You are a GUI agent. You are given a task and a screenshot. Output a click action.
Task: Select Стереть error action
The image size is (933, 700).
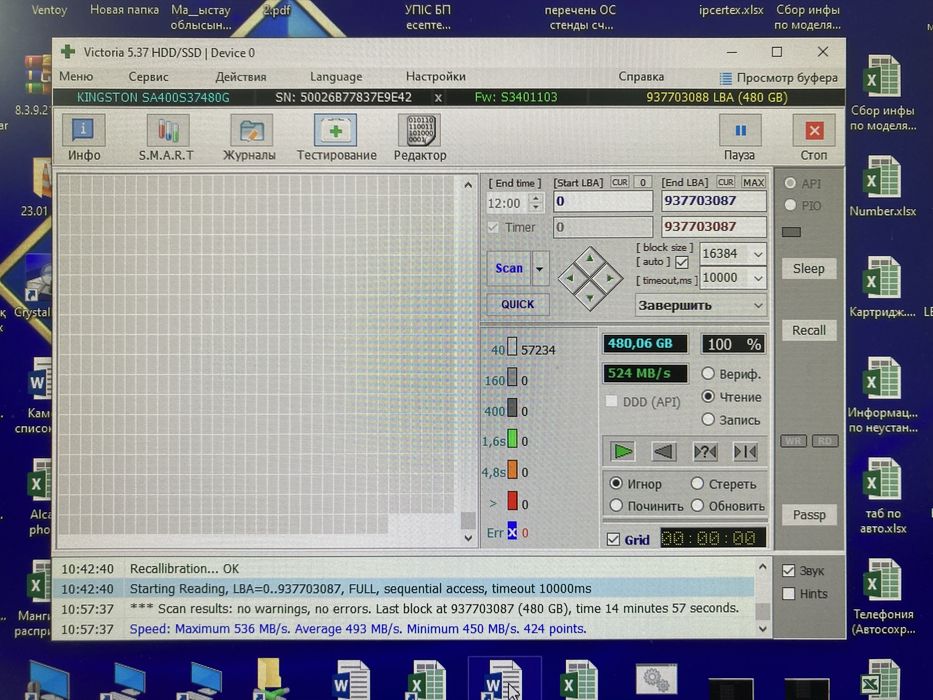click(697, 483)
